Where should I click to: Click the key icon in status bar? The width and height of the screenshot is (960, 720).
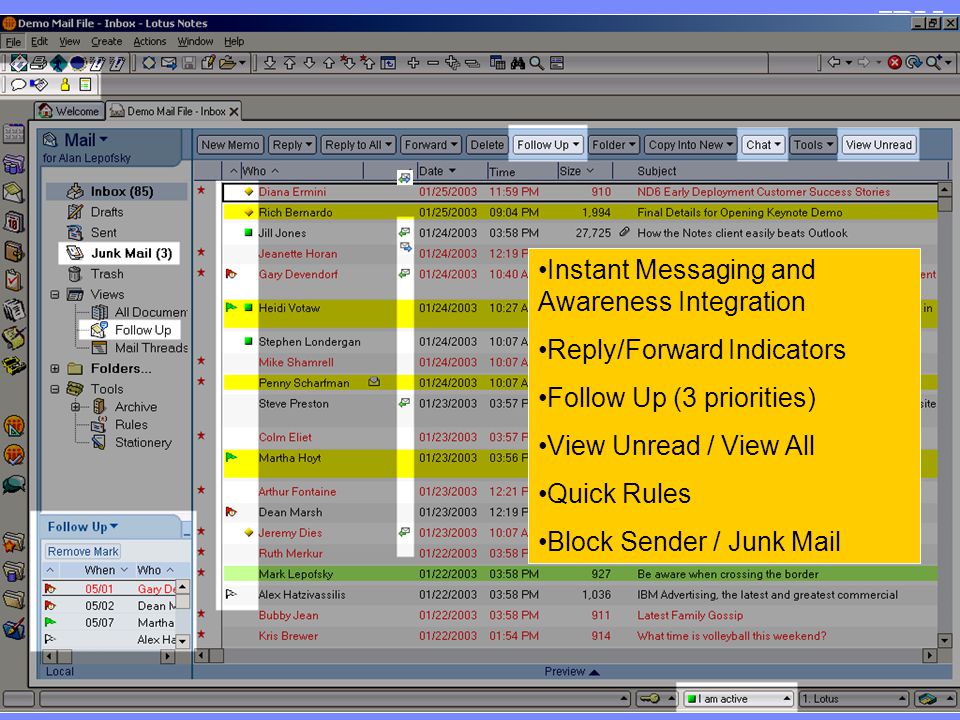[x=650, y=698]
